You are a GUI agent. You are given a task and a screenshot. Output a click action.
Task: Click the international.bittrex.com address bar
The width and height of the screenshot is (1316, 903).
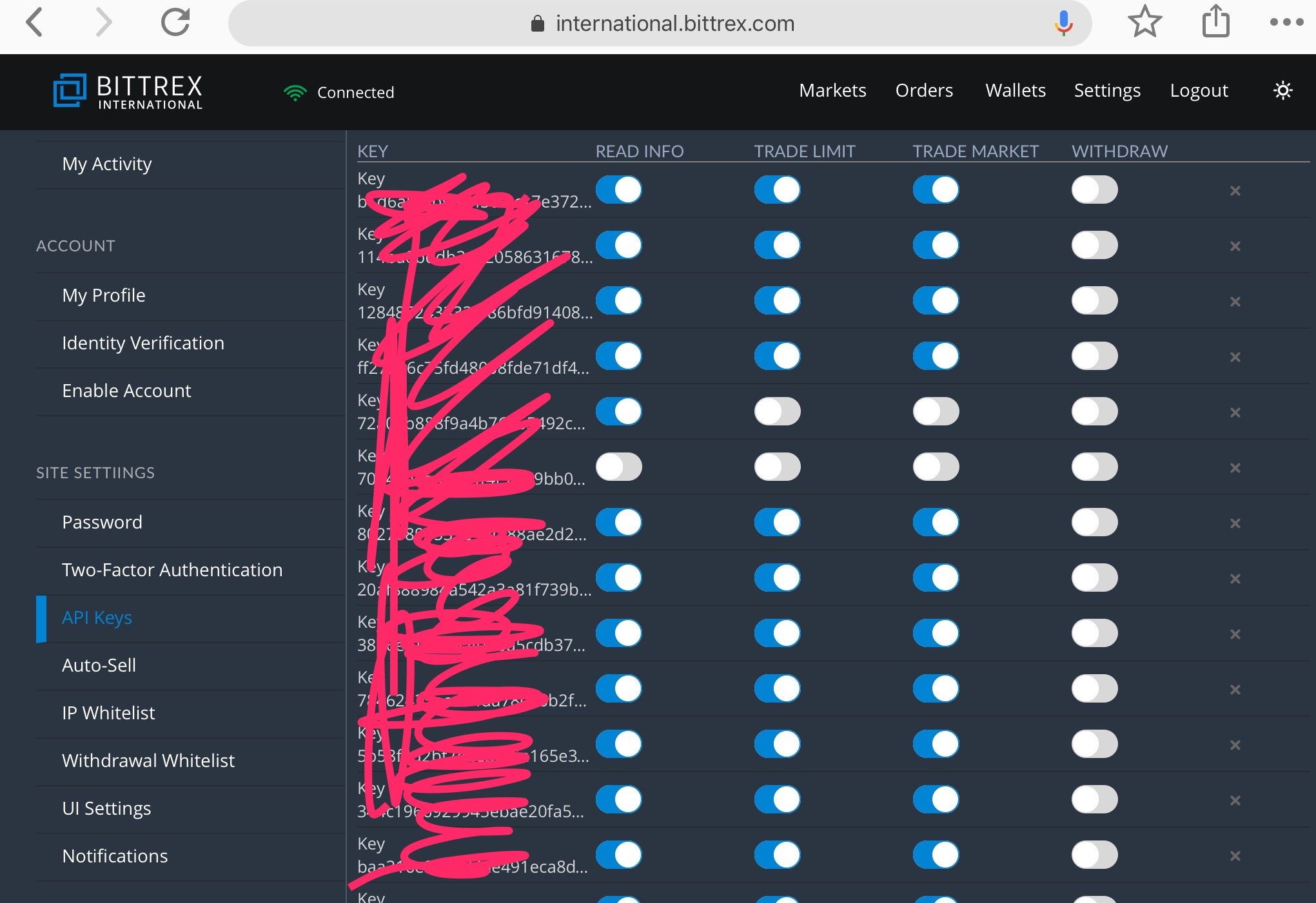(660, 23)
